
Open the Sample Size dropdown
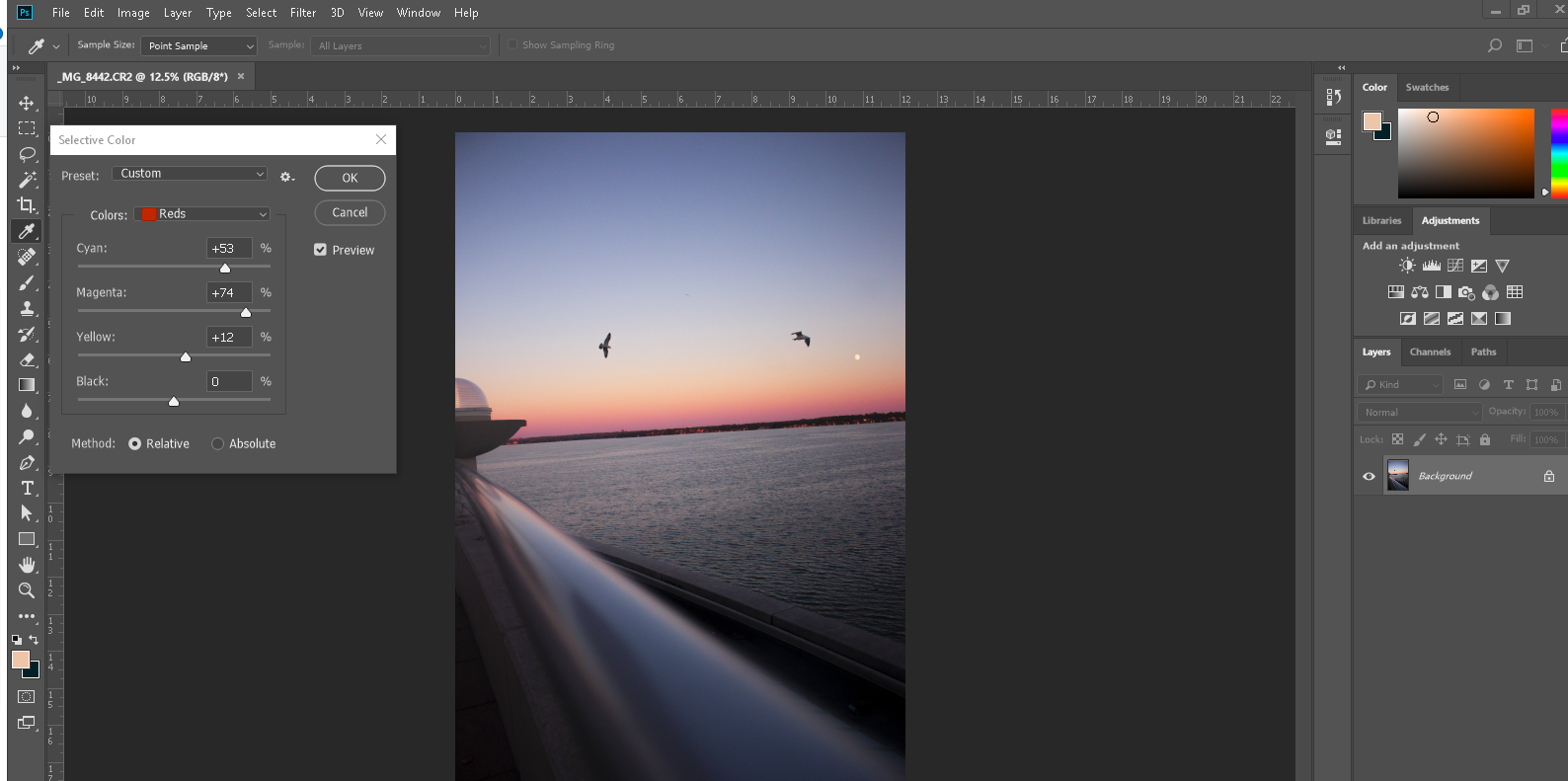pyautogui.click(x=198, y=46)
